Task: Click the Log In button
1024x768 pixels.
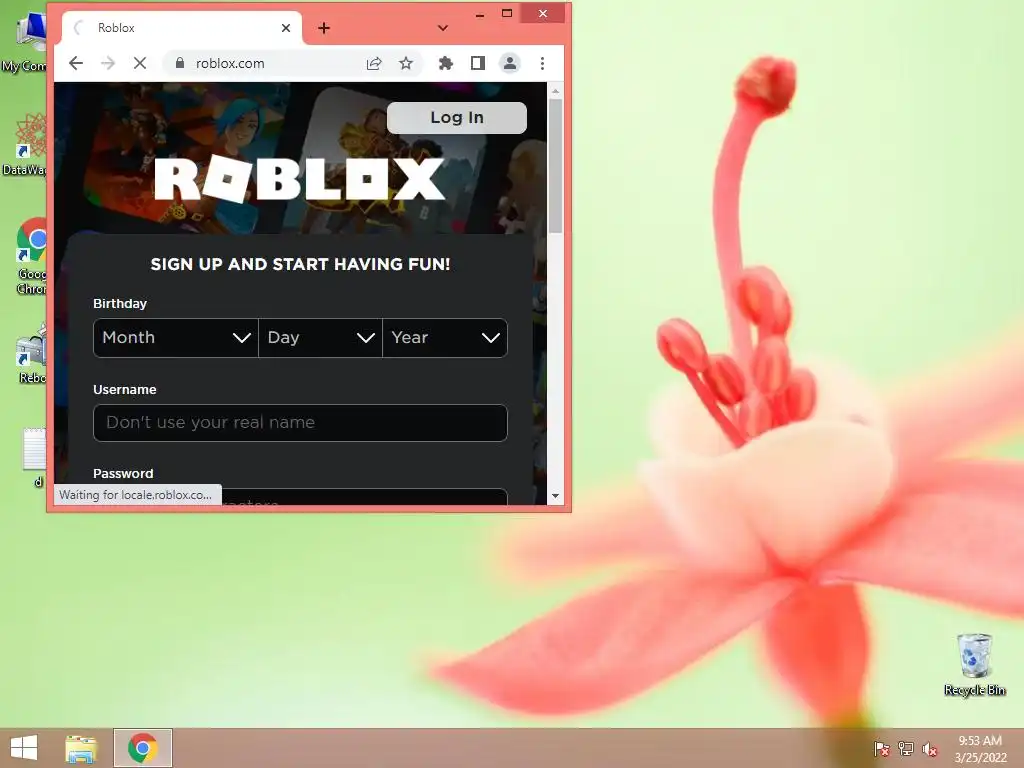Action: (457, 118)
